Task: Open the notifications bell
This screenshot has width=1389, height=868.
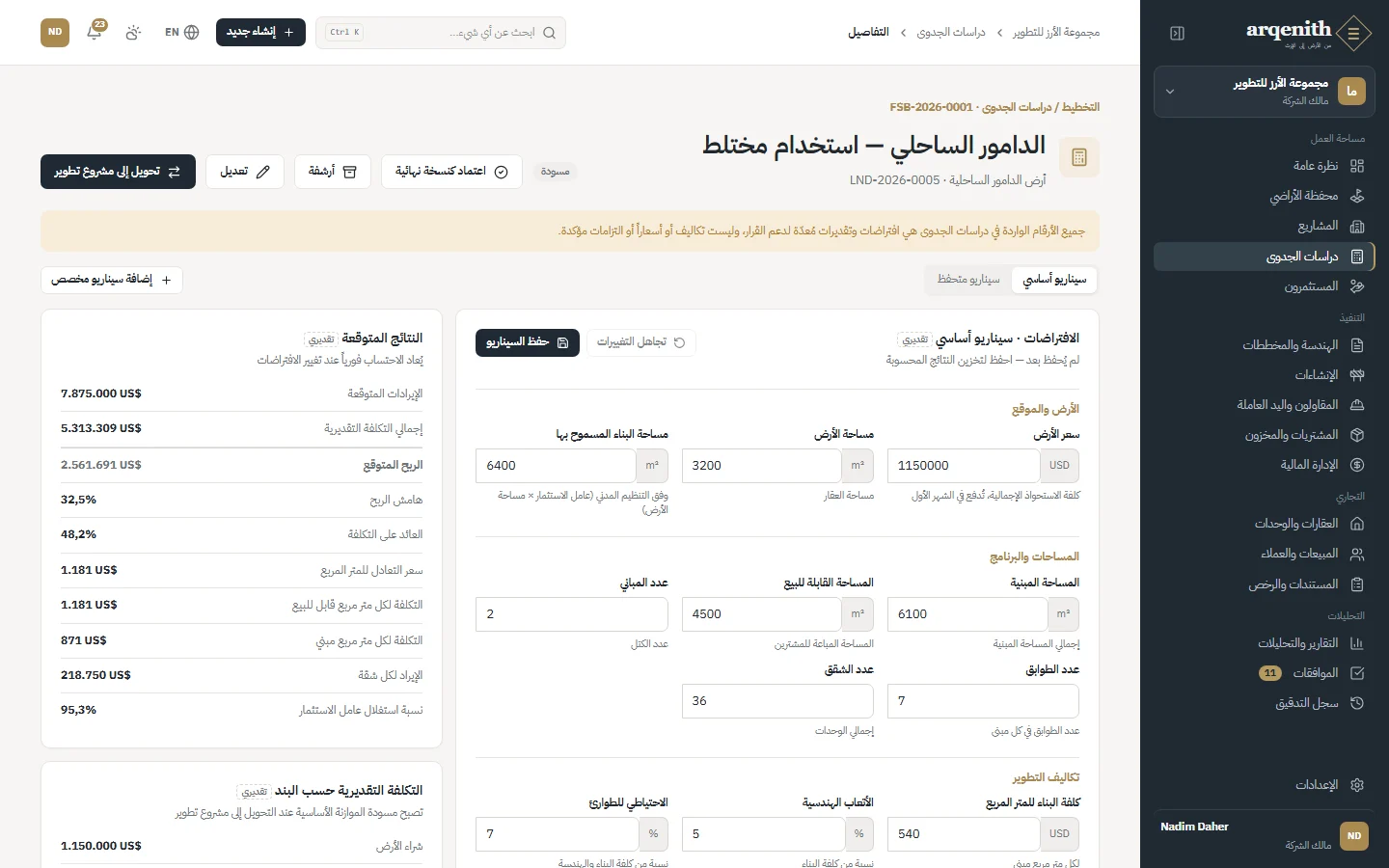Action: tap(95, 32)
